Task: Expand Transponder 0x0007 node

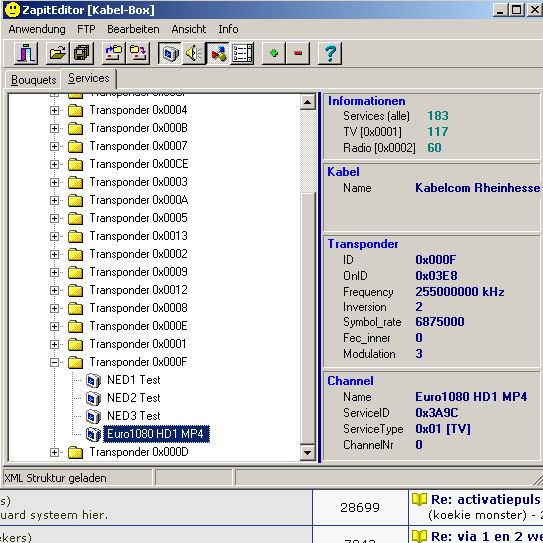Action: (x=54, y=146)
